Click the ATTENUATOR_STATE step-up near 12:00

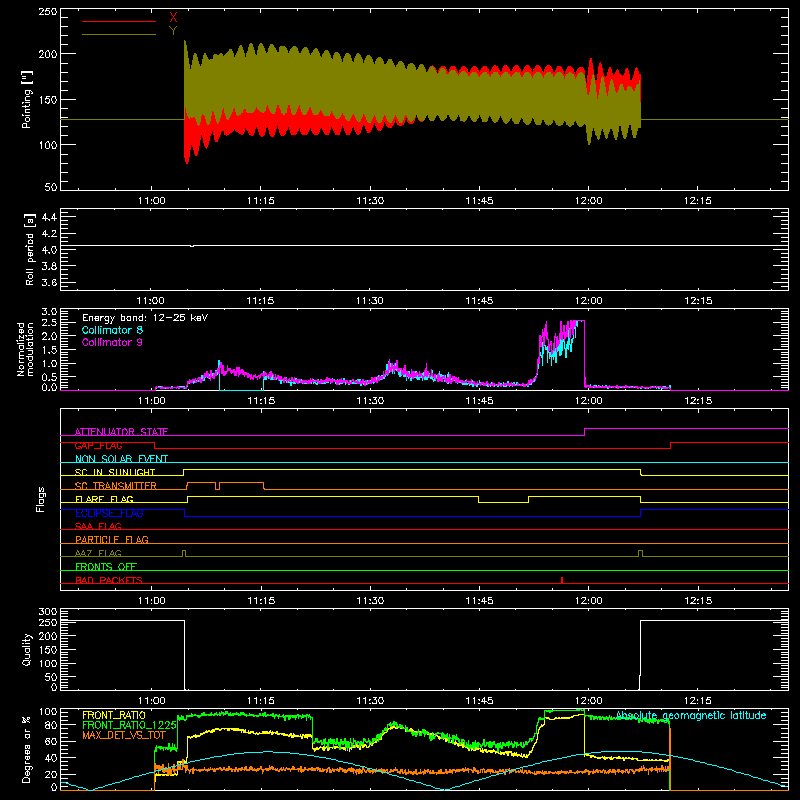click(585, 432)
